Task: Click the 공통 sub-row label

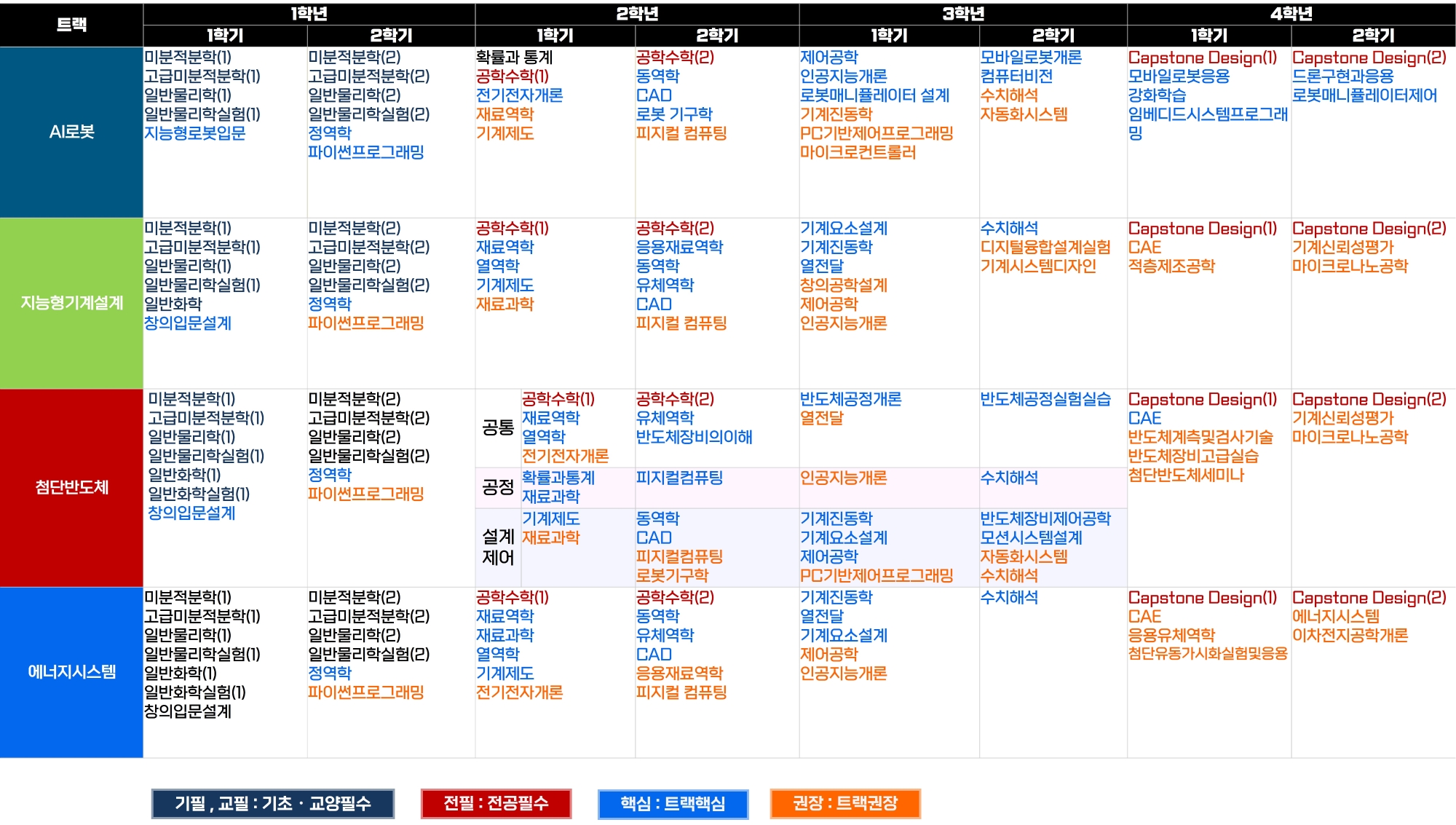Action: [498, 427]
